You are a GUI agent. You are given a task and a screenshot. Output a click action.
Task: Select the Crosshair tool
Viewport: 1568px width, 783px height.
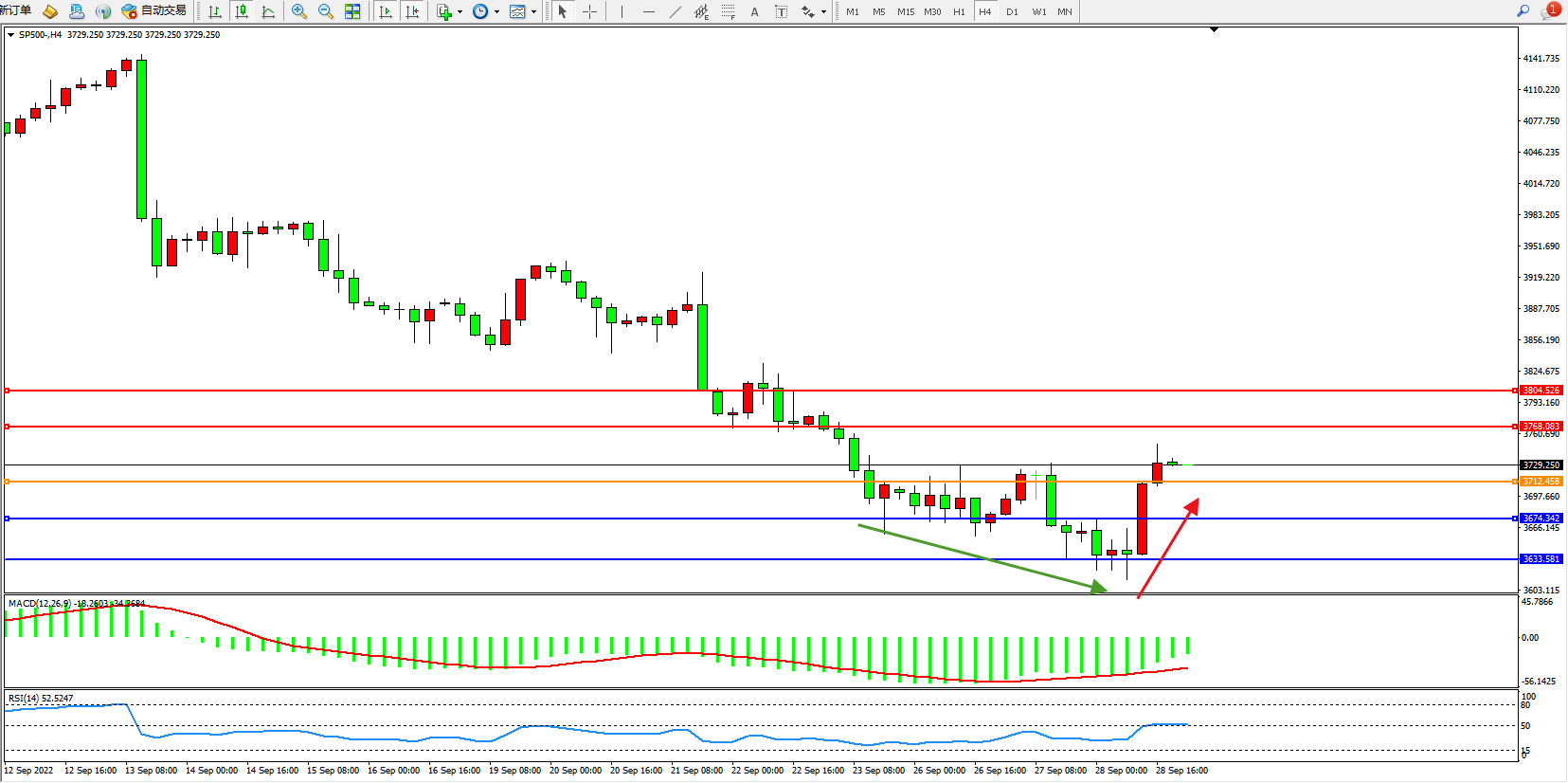tap(589, 11)
